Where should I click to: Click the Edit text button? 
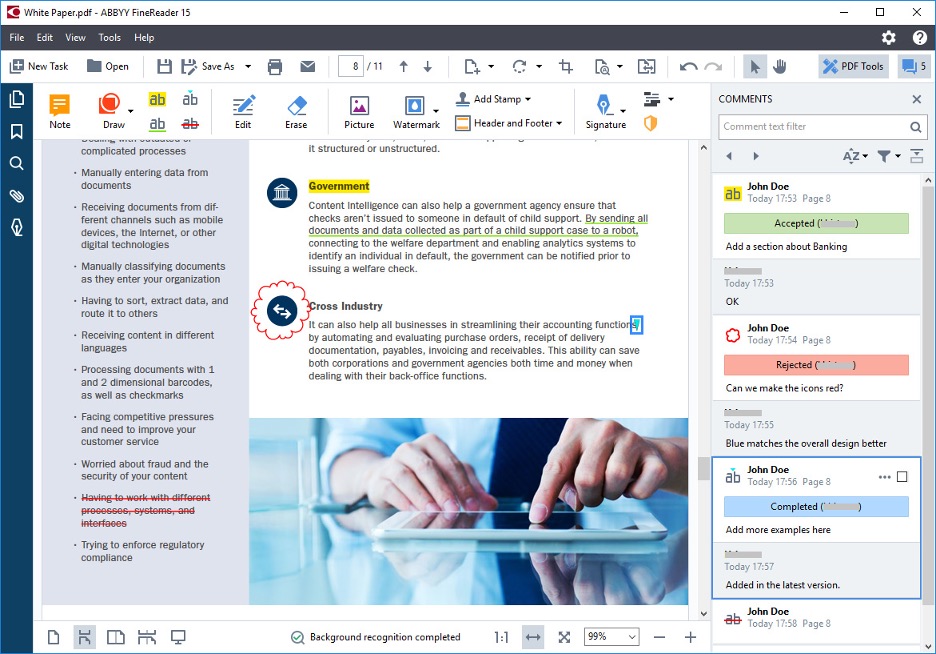pyautogui.click(x=243, y=111)
